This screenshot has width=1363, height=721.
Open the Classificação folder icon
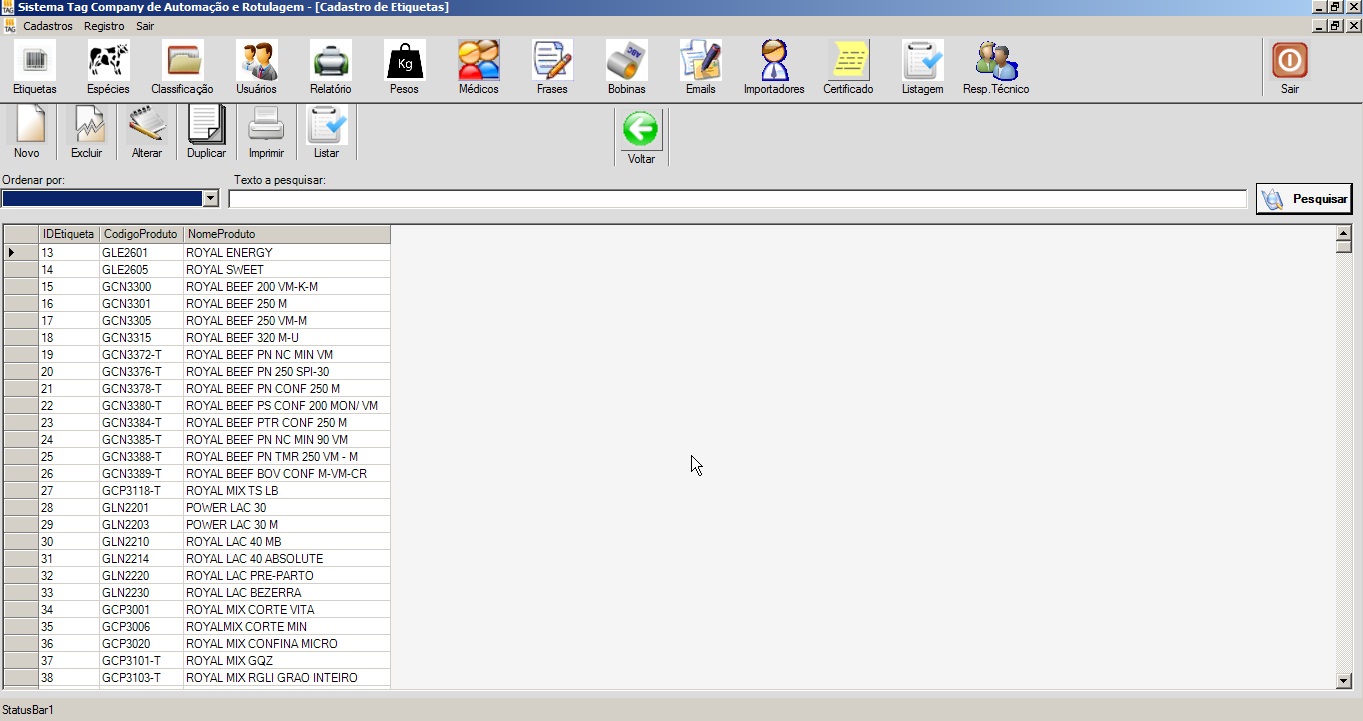(182, 61)
